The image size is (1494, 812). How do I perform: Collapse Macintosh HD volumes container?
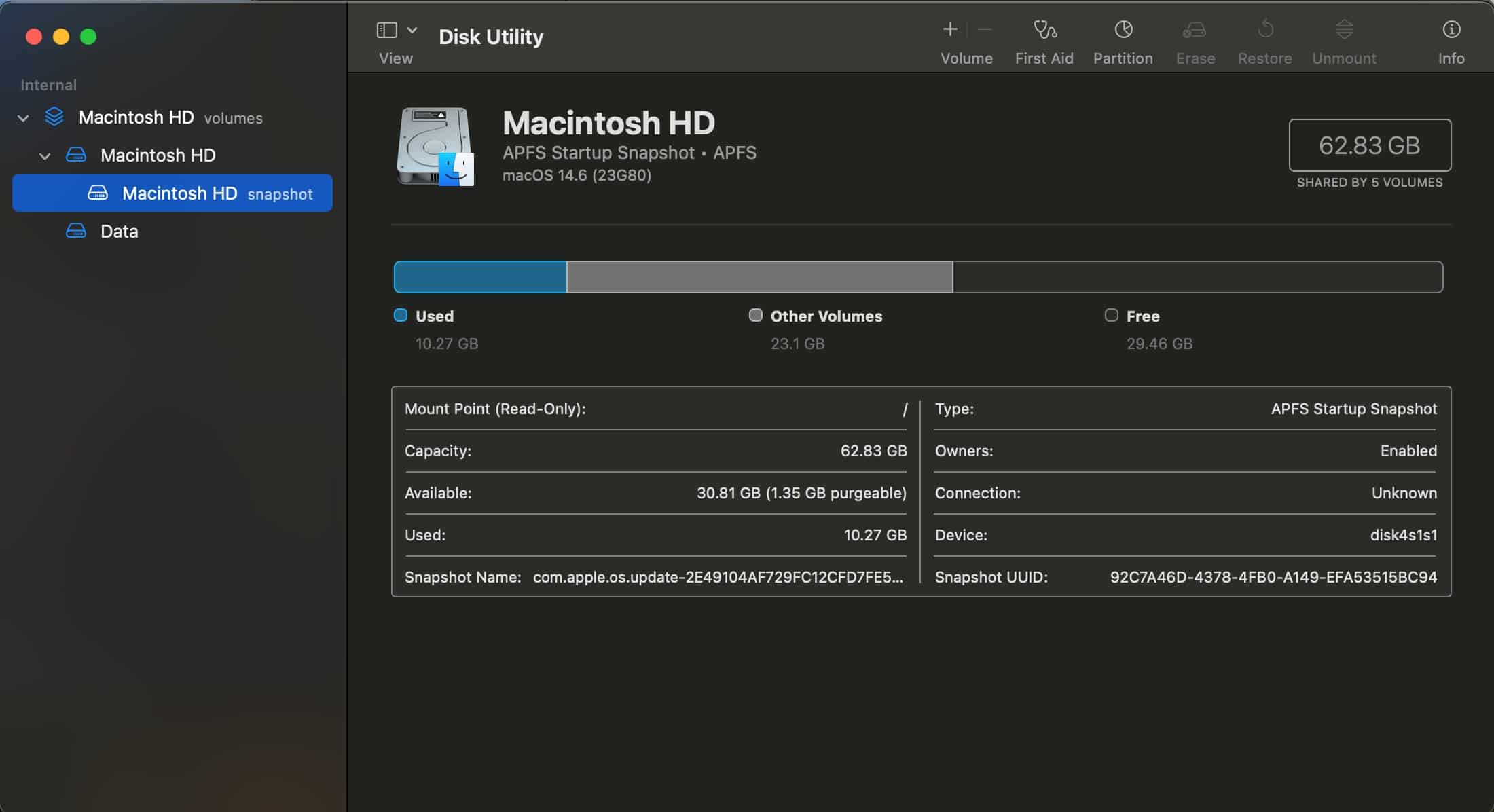pos(23,118)
